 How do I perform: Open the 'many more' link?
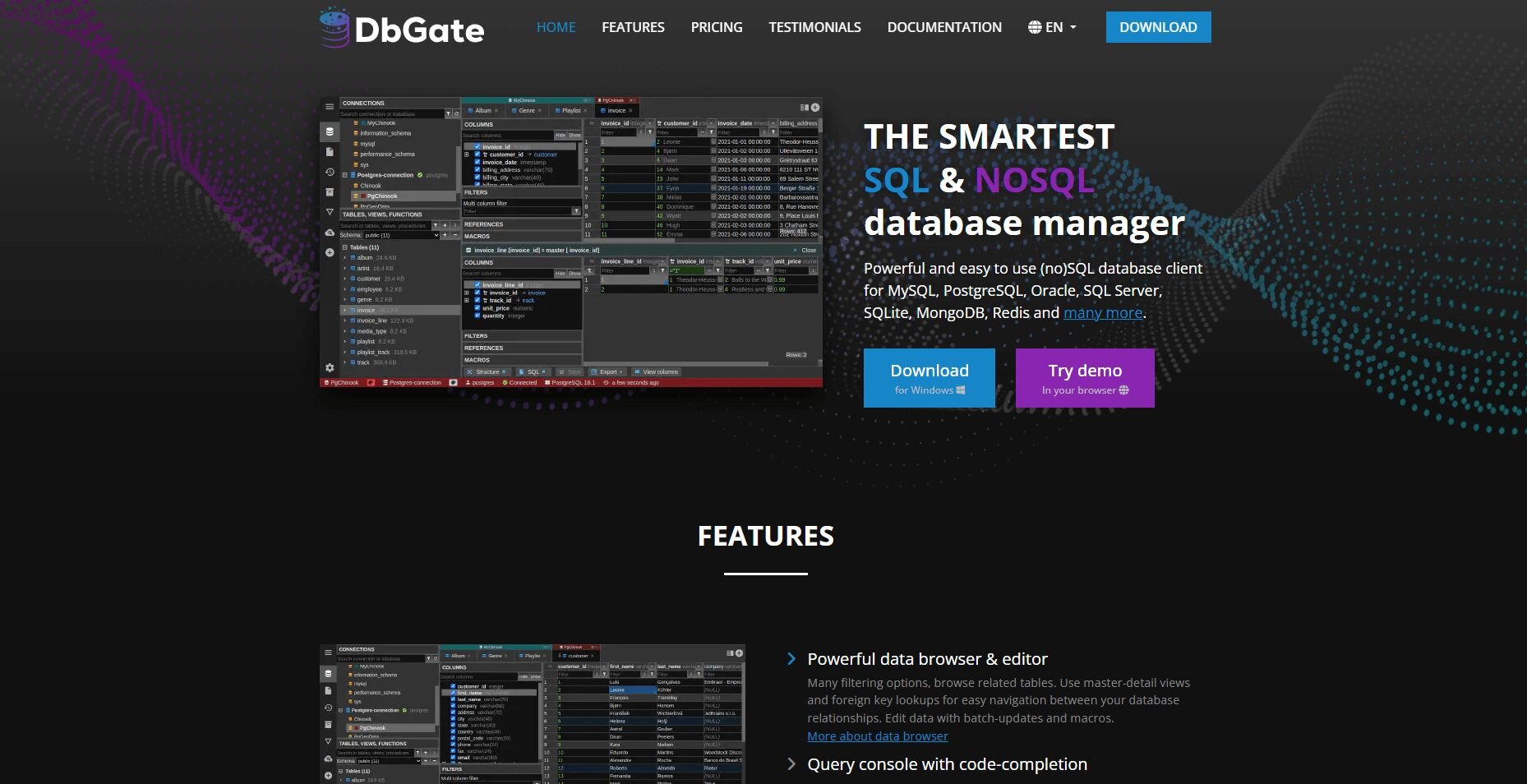pos(1102,313)
